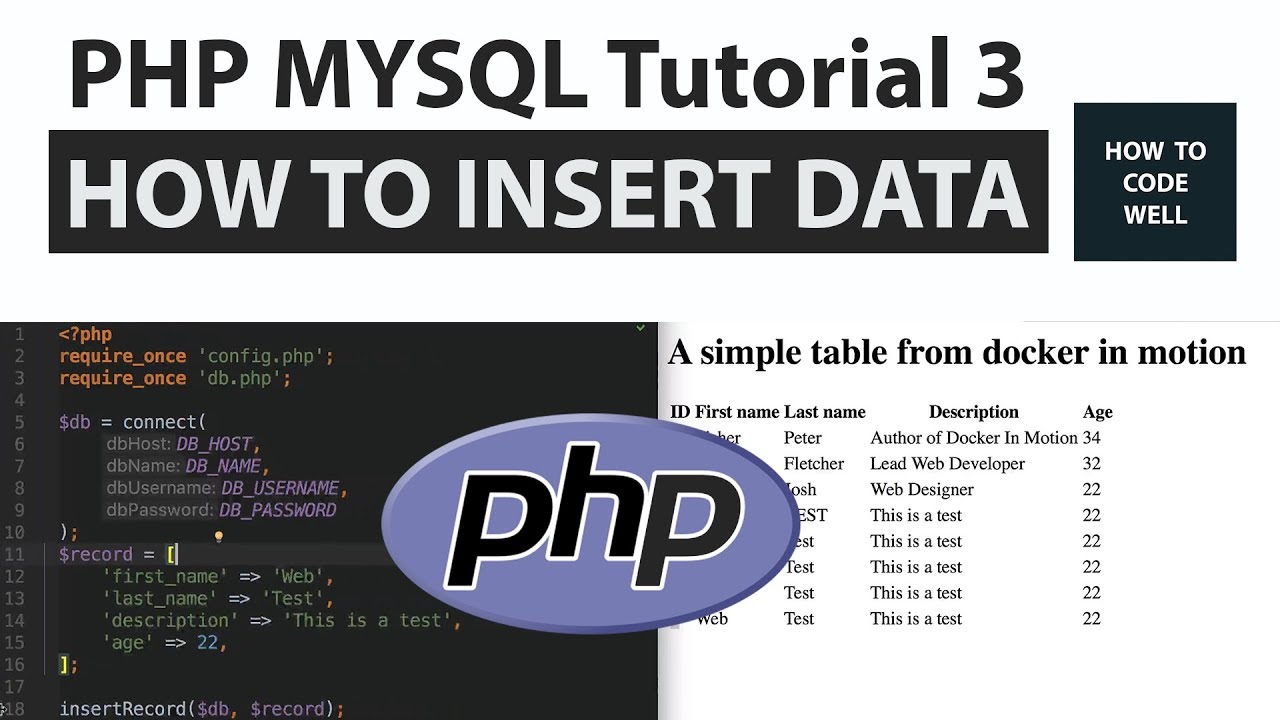Click the How To Code Well logo
Viewport: 1280px width, 720px height.
click(1155, 182)
